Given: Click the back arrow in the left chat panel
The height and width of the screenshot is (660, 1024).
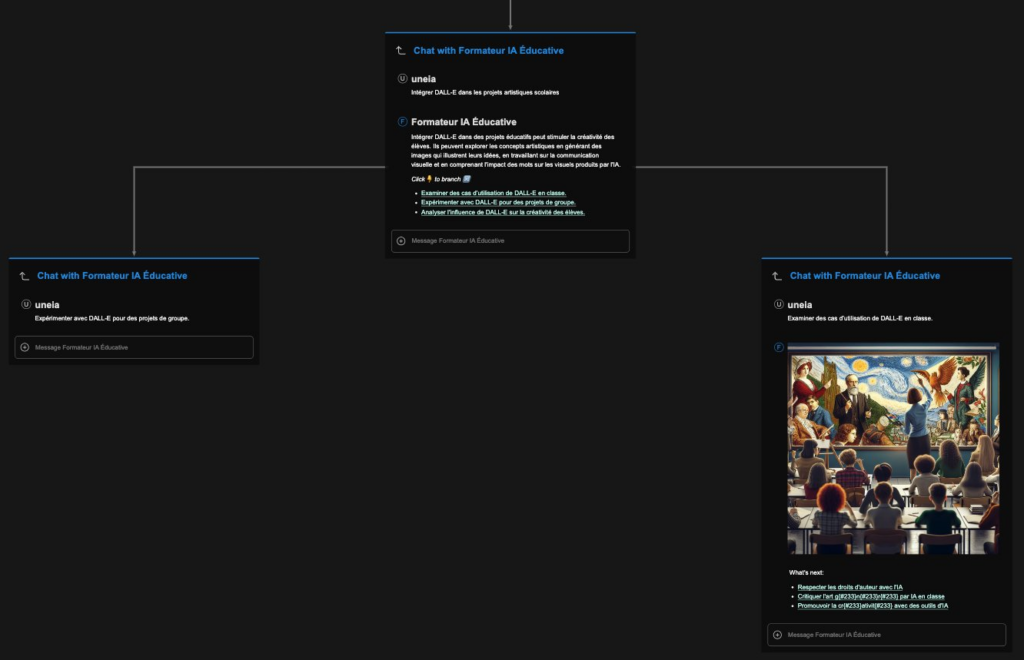Looking at the screenshot, I should [24, 276].
